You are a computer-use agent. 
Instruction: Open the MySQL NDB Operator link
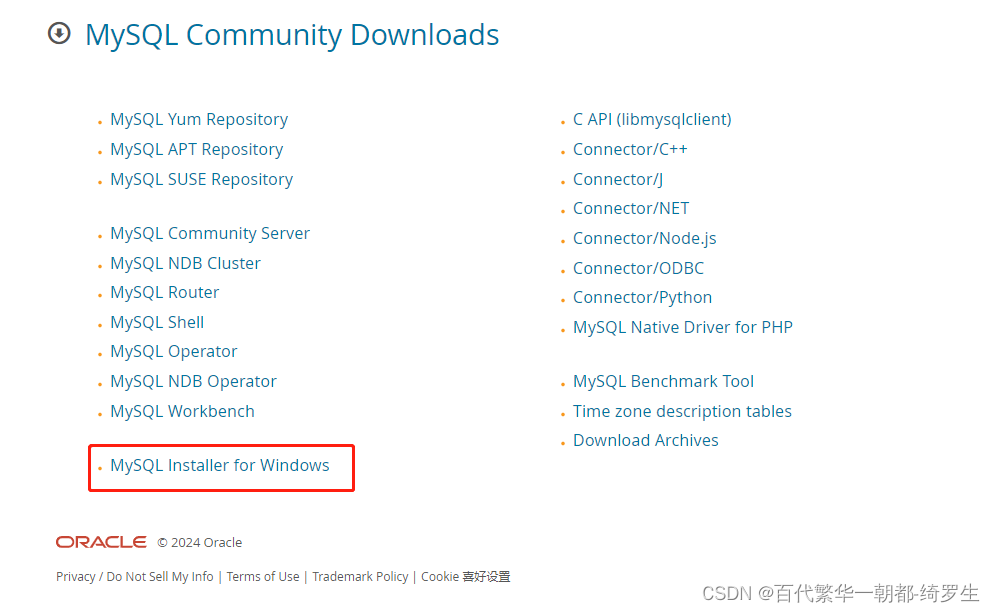coord(193,381)
